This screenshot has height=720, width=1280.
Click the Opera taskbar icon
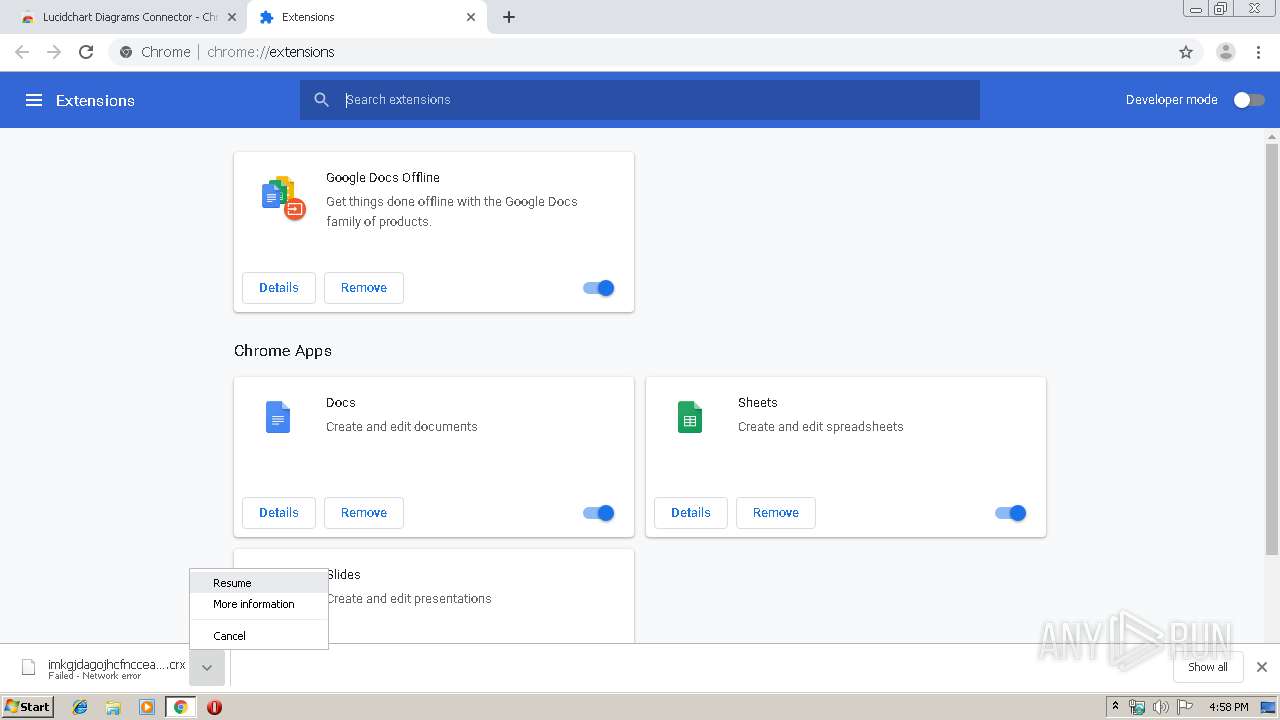[214, 707]
